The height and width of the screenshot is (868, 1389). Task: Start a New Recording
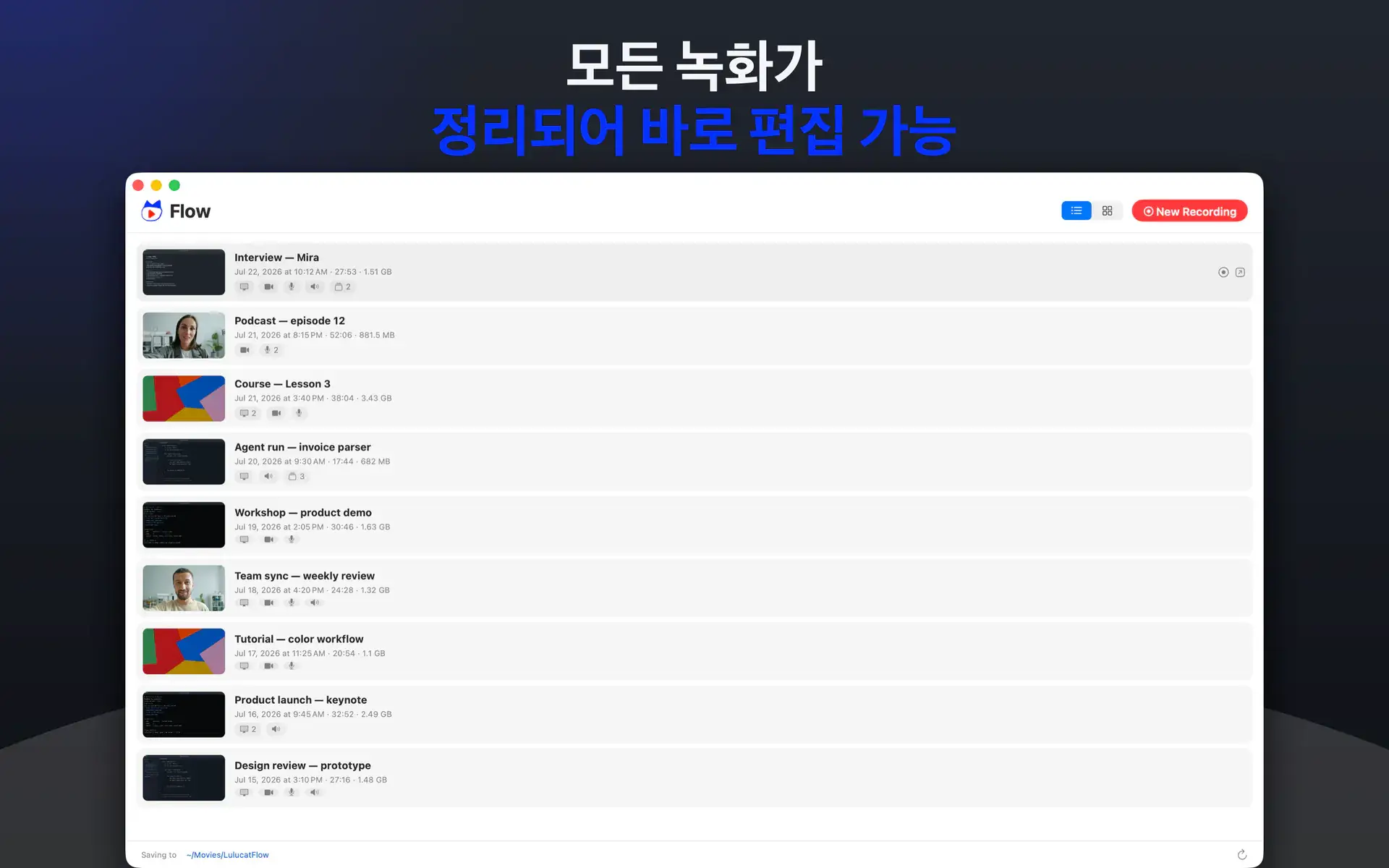1189,211
